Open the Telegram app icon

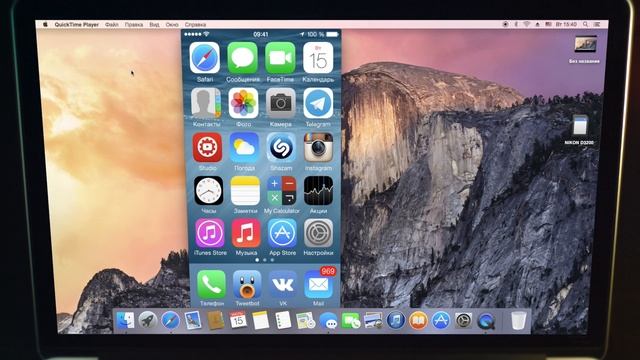pos(318,102)
